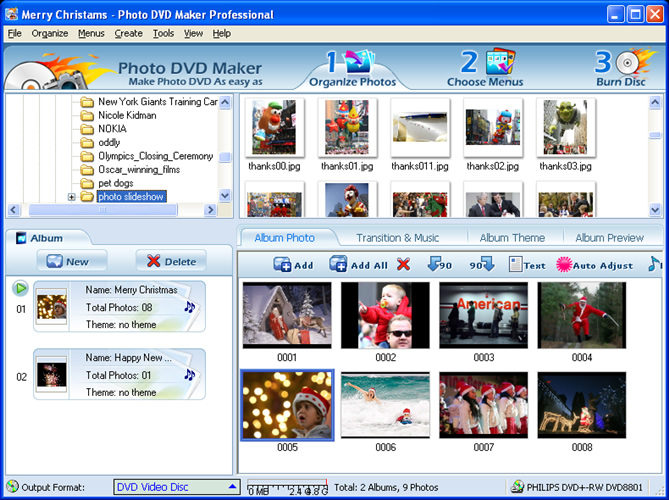Select thumbnail thanks00.jpg
Viewport: 669px width, 500px height.
[x=274, y=128]
